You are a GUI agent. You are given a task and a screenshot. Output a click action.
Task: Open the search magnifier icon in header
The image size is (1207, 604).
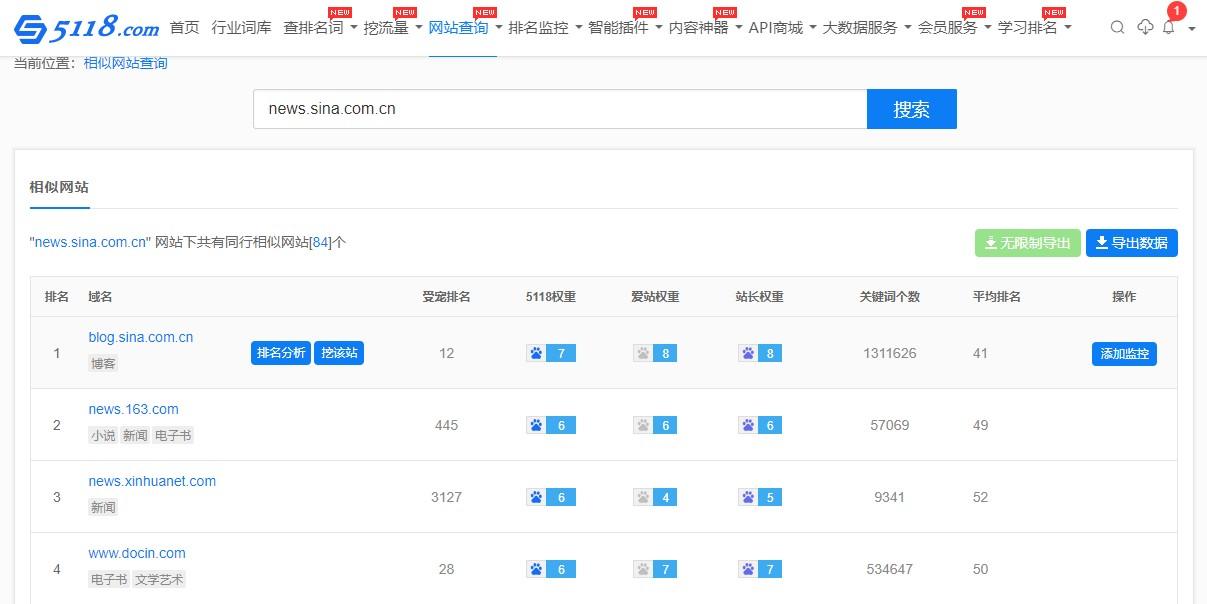click(1118, 28)
